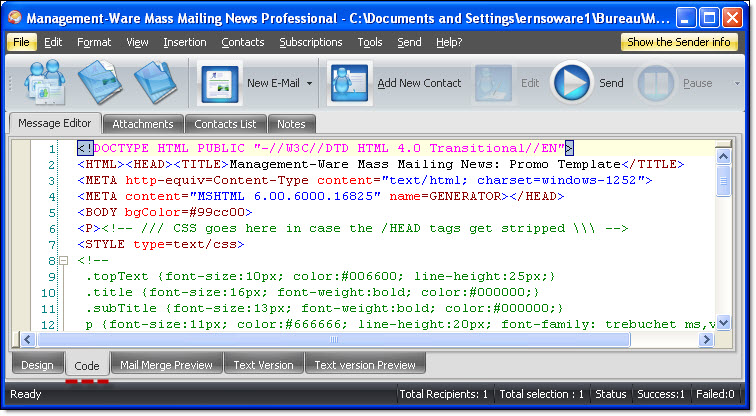Click the Edit toolbar label
Screen dimensions: 756x416
click(530, 83)
